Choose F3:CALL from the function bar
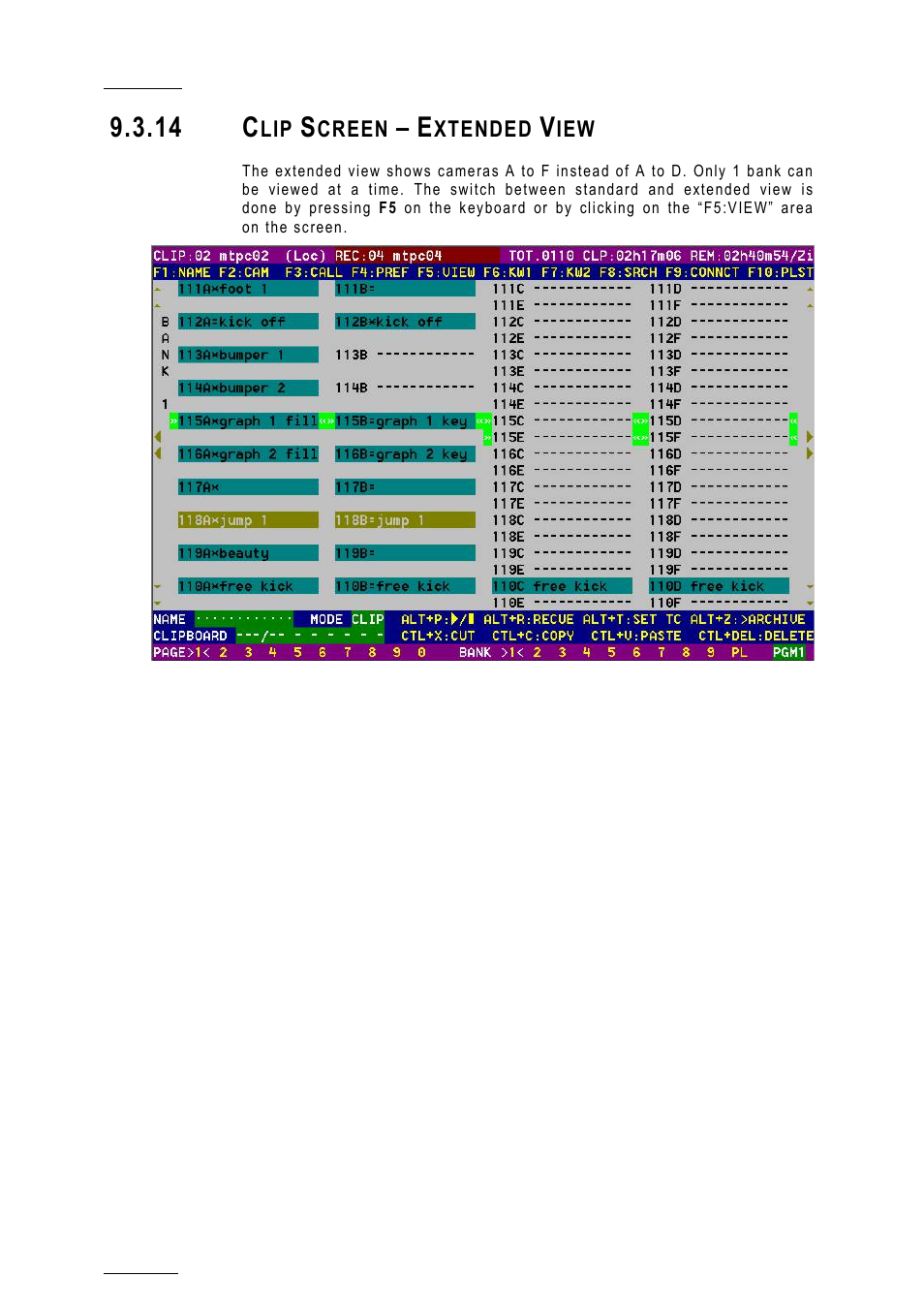 pyautogui.click(x=314, y=273)
